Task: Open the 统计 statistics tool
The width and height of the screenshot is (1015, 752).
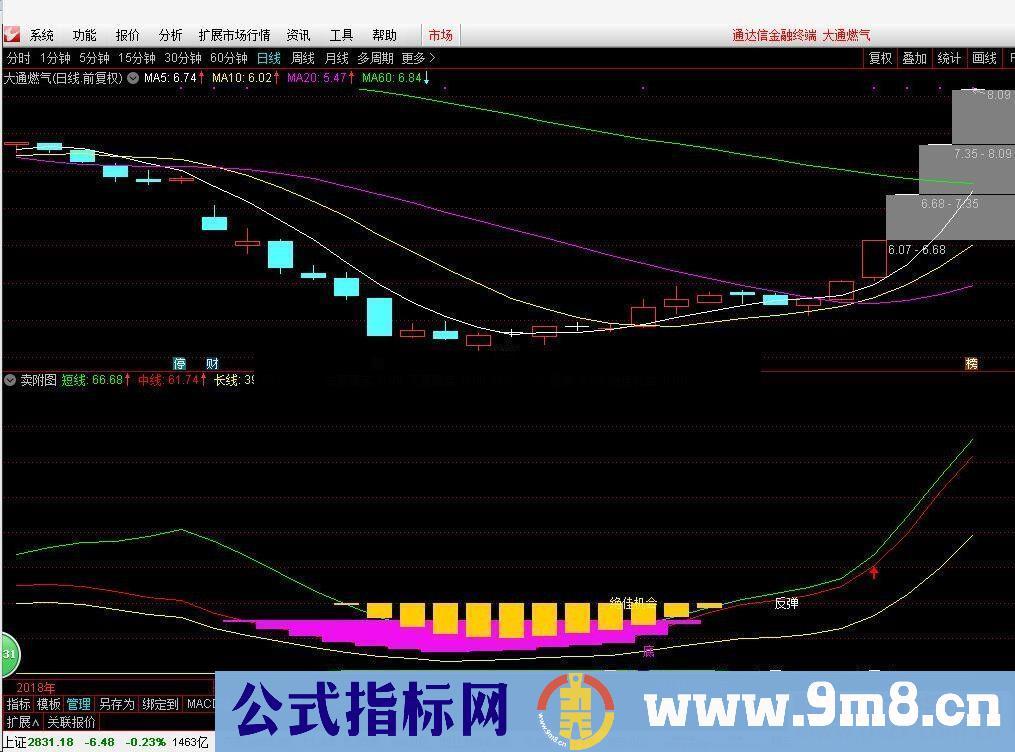Action: tap(949, 58)
